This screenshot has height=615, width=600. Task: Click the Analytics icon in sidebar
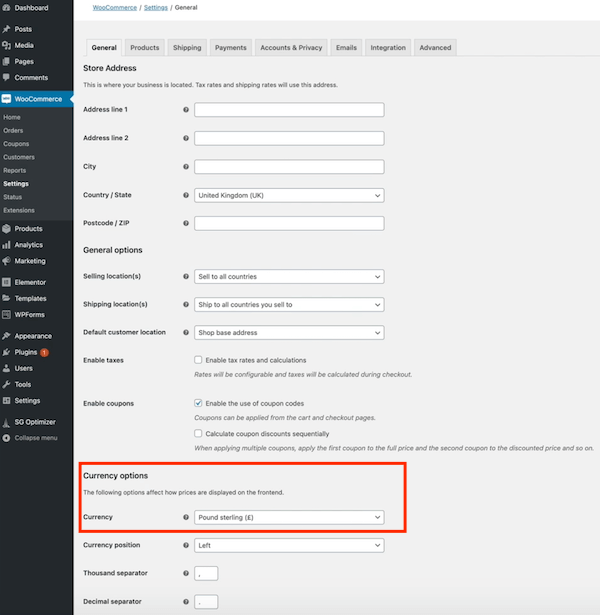click(7, 244)
